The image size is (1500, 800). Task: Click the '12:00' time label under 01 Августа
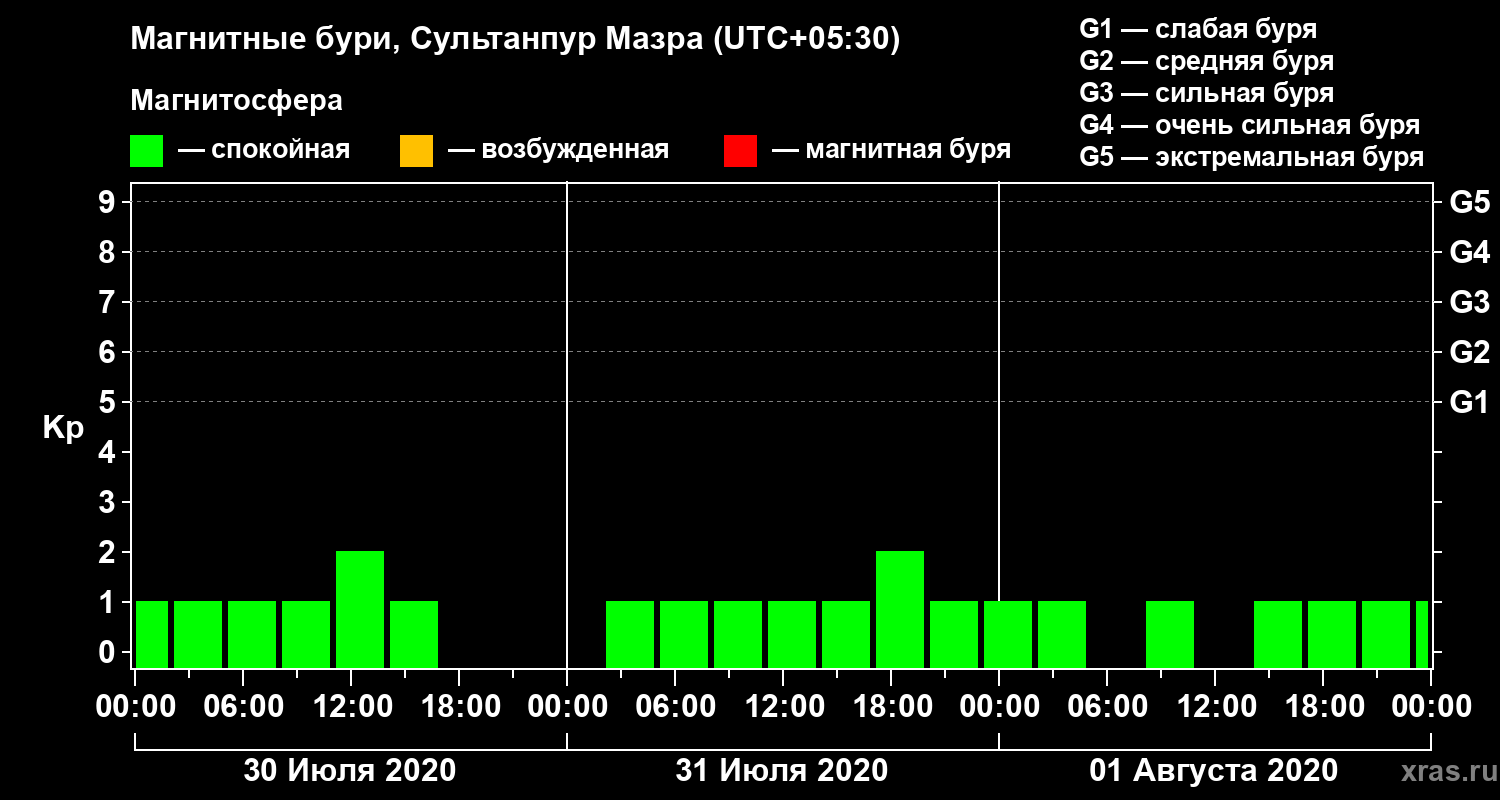tap(1215, 707)
